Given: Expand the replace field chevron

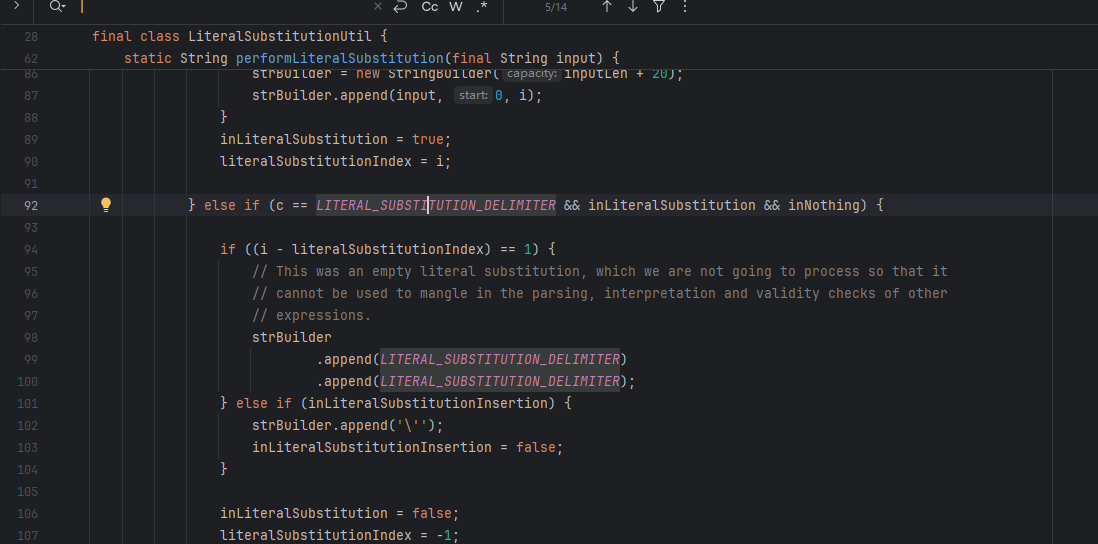Looking at the screenshot, I should pos(16,6).
